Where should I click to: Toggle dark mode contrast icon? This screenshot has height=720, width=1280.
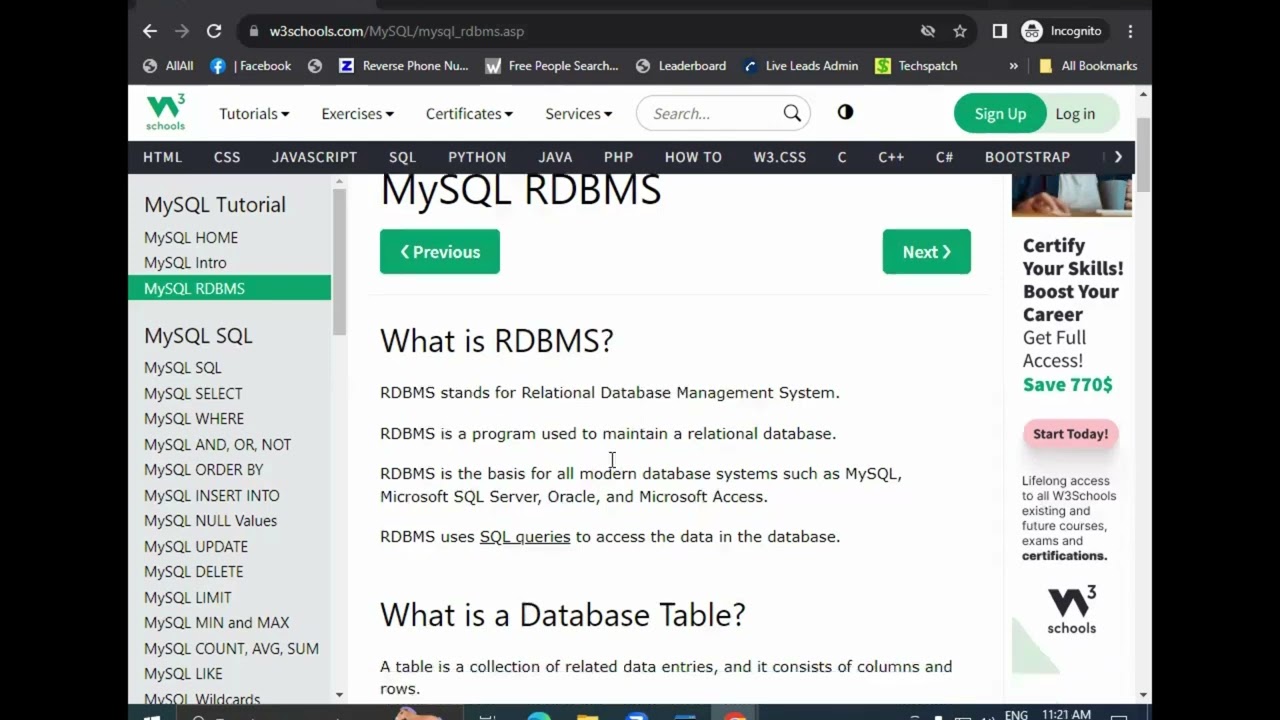[x=845, y=113]
